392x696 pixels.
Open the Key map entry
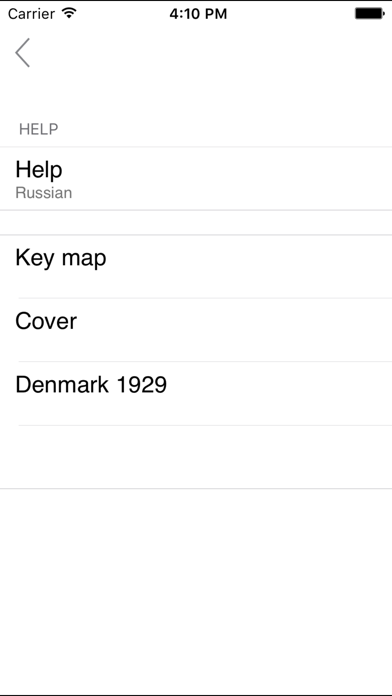tap(196, 266)
